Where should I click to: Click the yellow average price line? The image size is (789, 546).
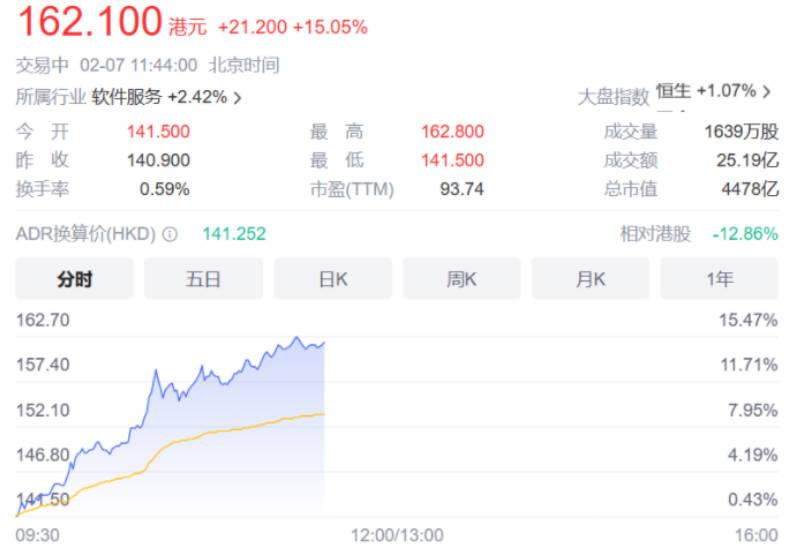(250, 424)
